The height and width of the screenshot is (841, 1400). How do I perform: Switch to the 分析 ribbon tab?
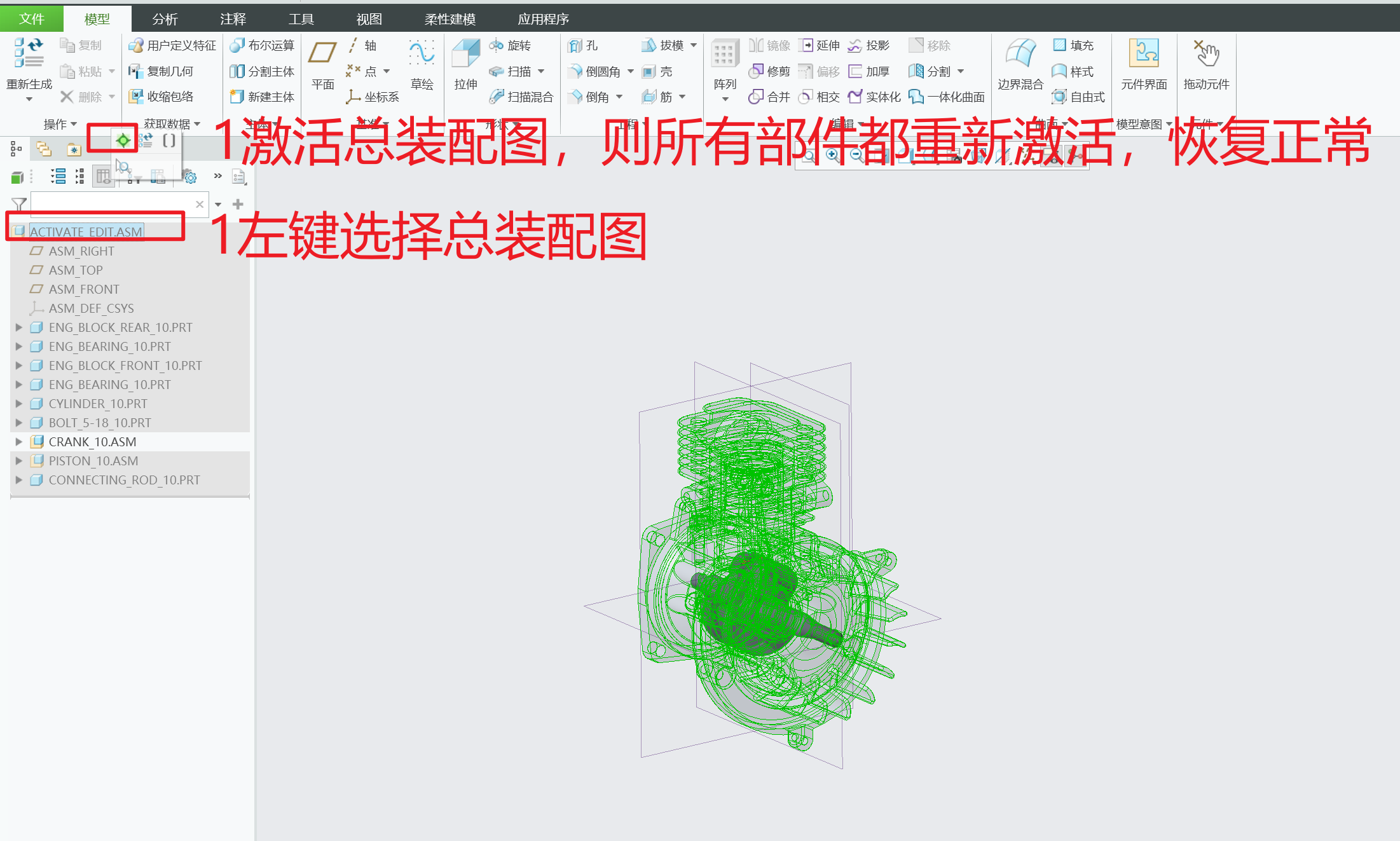click(x=165, y=19)
